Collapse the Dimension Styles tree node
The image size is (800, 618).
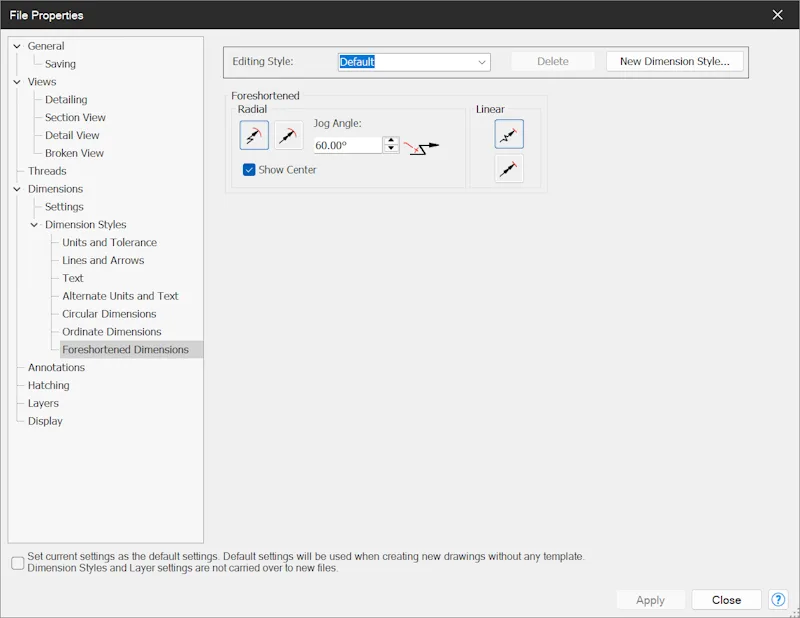point(34,225)
